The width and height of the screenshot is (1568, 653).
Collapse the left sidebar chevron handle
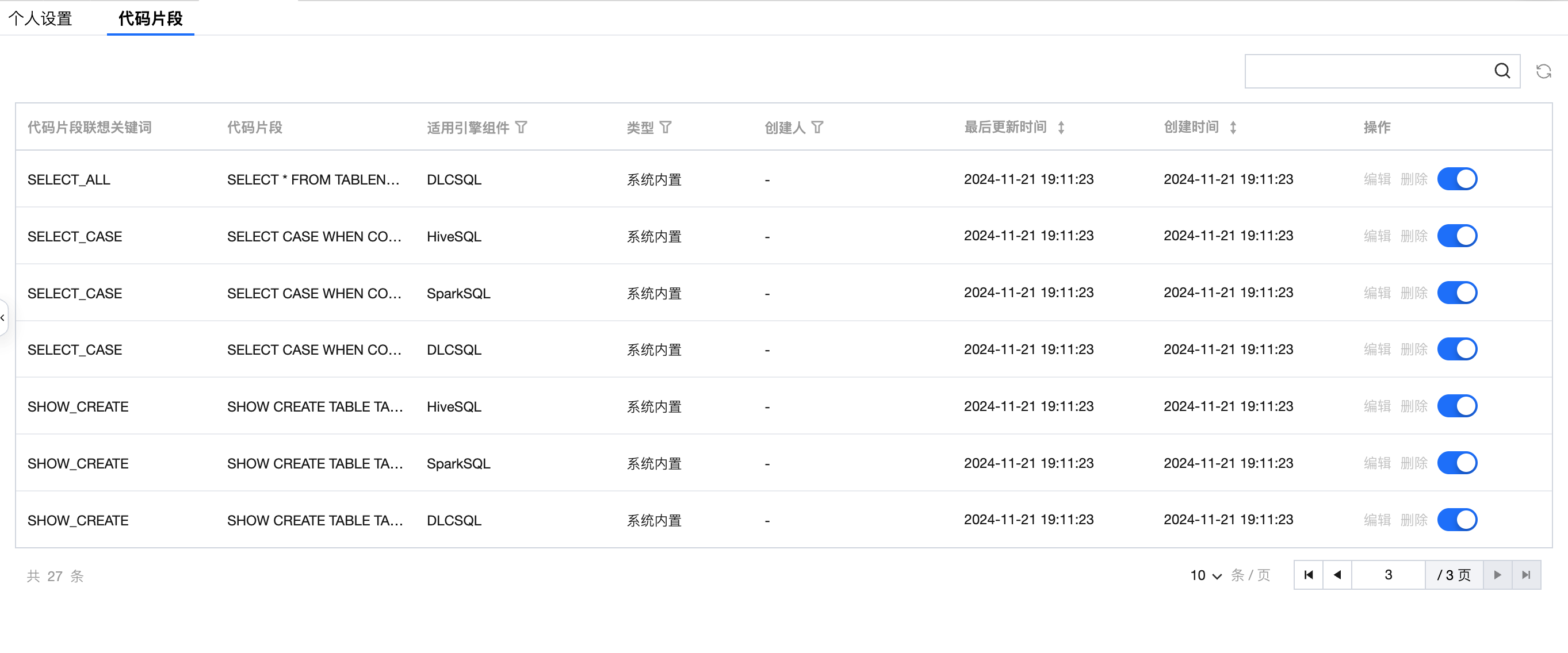click(x=3, y=318)
